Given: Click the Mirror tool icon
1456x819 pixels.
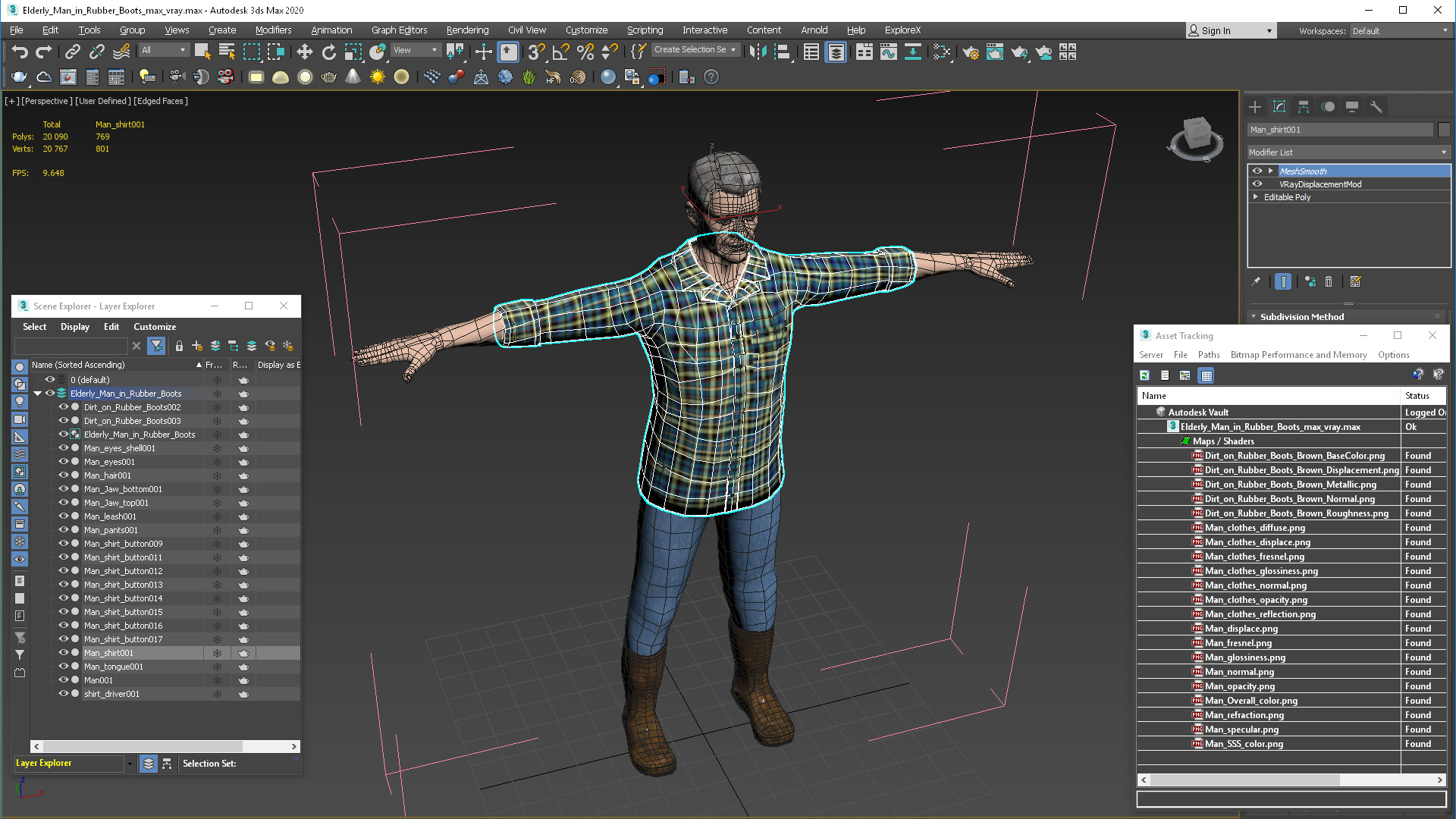Looking at the screenshot, I should [758, 52].
